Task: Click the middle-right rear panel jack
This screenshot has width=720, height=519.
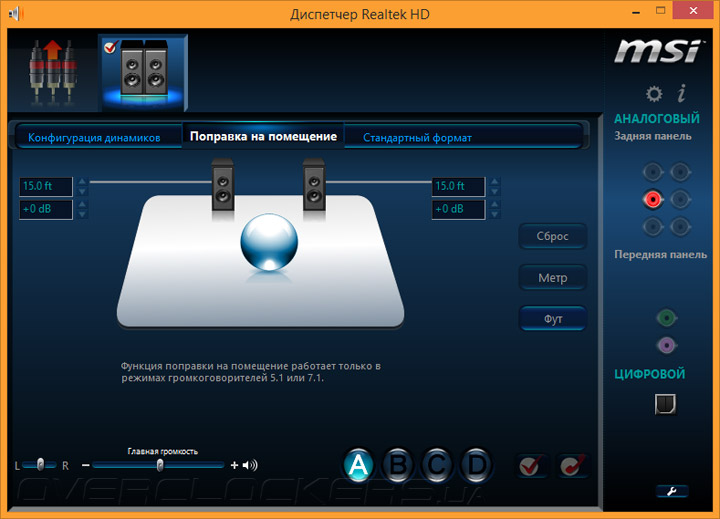Action: pos(680,199)
